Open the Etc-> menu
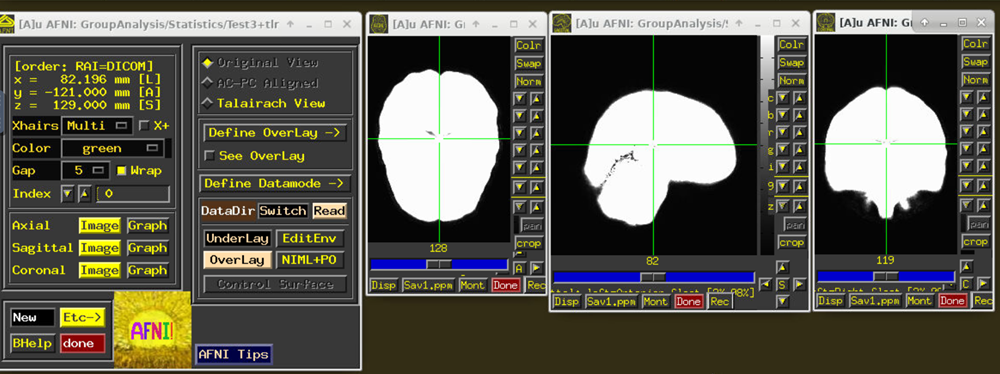This screenshot has width=1000, height=374. tap(82, 317)
